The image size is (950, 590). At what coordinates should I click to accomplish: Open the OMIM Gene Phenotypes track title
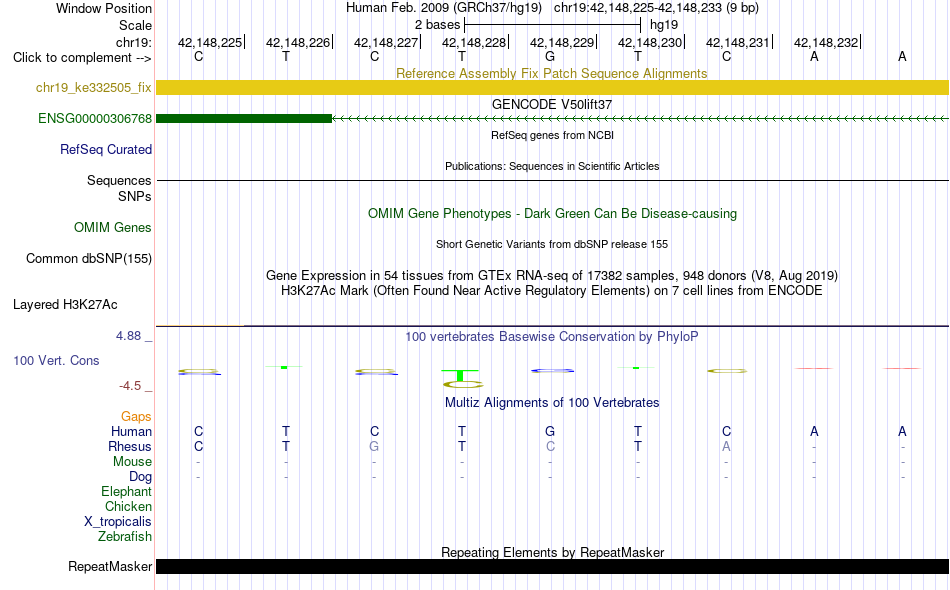pos(552,213)
